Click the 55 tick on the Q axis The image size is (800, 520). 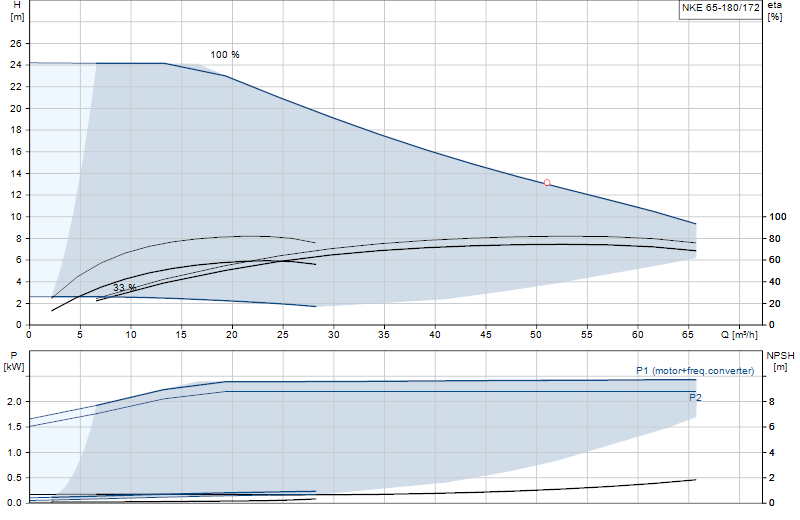coord(587,335)
